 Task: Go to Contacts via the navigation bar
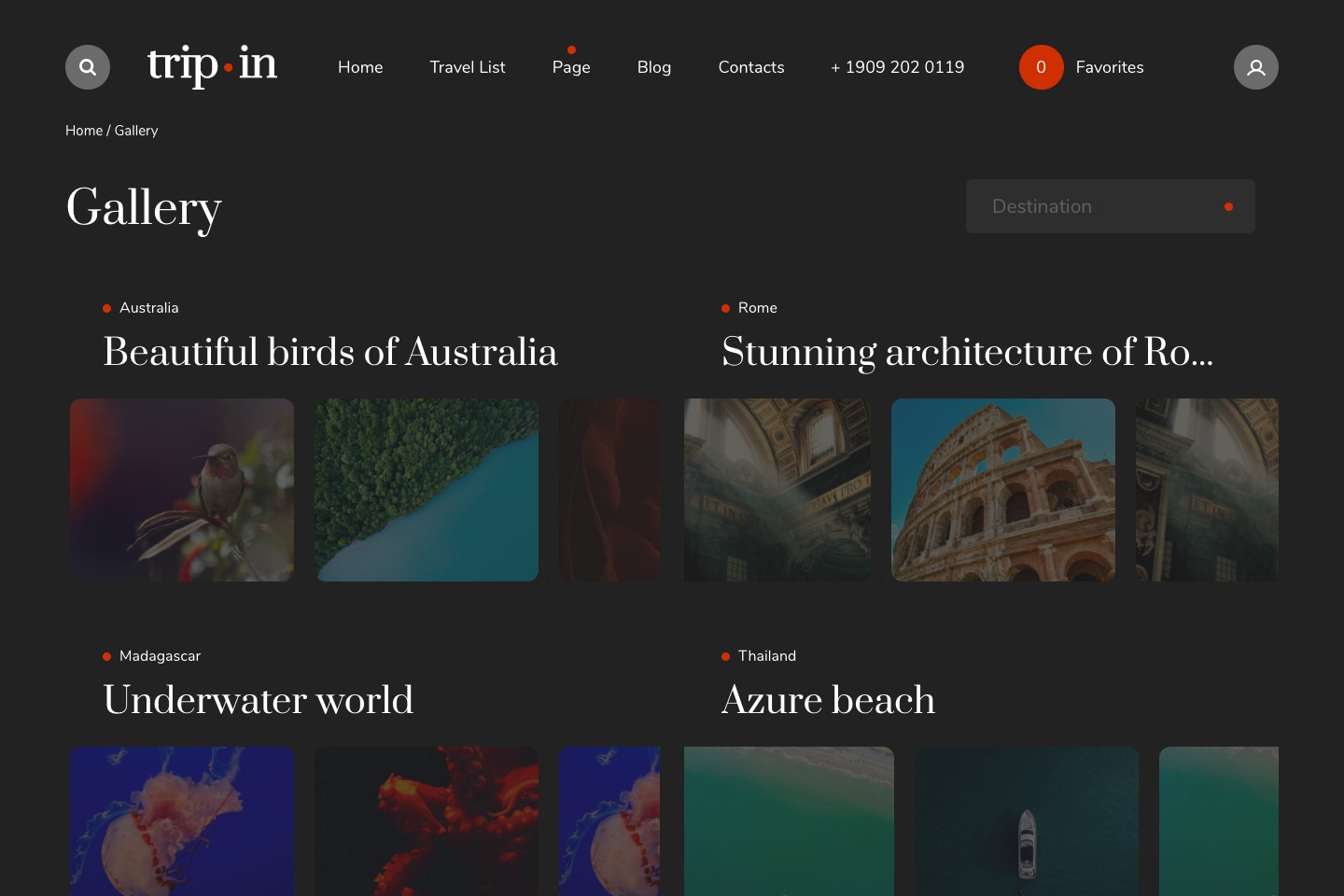(750, 66)
